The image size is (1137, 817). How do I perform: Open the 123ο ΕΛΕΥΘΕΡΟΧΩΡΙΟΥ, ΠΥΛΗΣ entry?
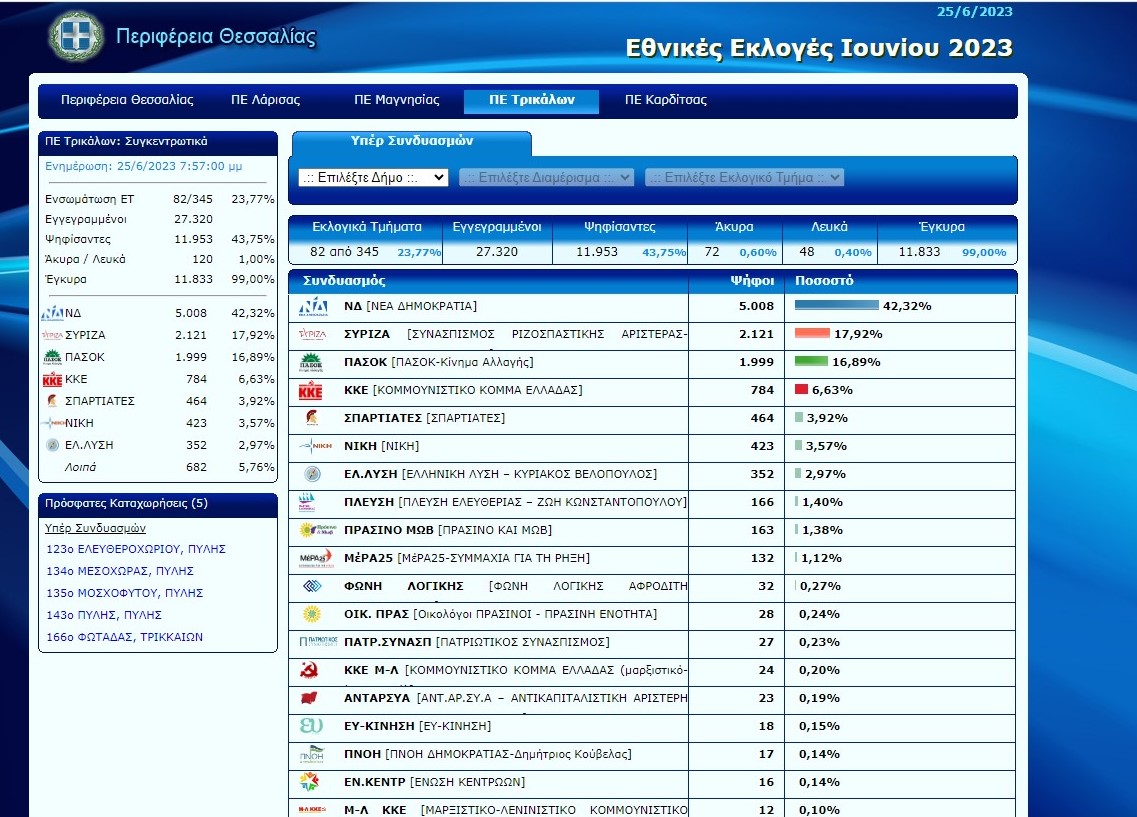point(136,549)
